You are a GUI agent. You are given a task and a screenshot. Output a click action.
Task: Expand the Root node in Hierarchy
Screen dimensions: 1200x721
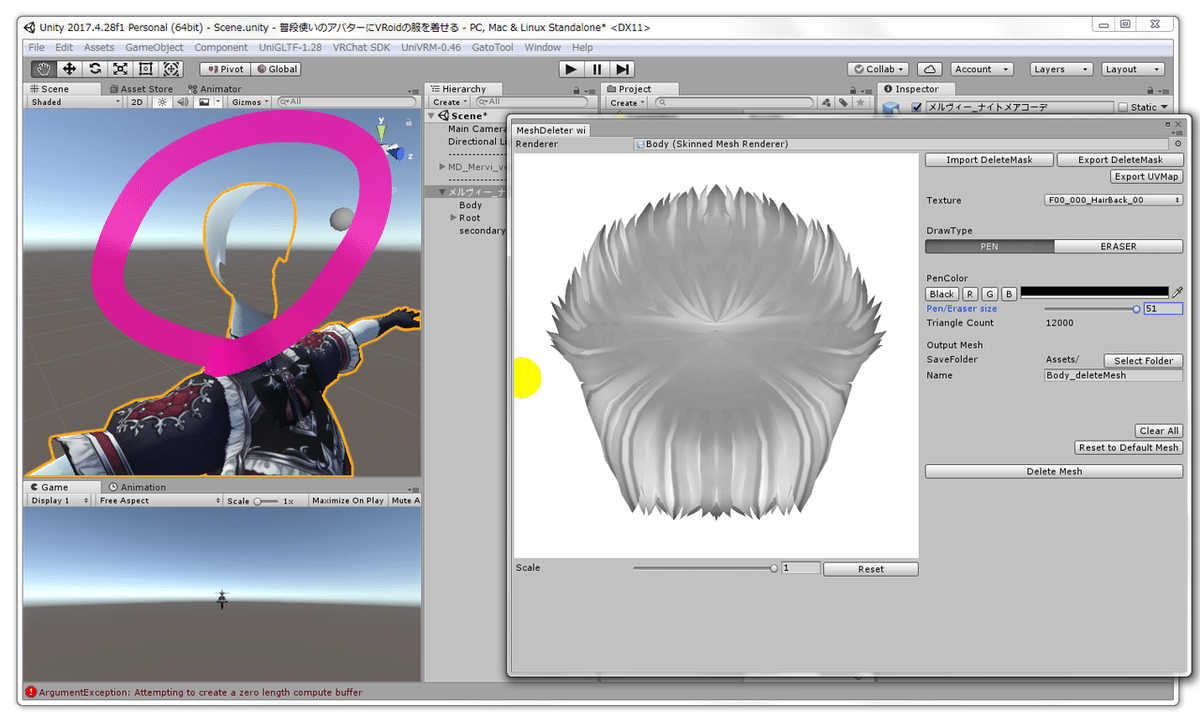click(x=453, y=218)
